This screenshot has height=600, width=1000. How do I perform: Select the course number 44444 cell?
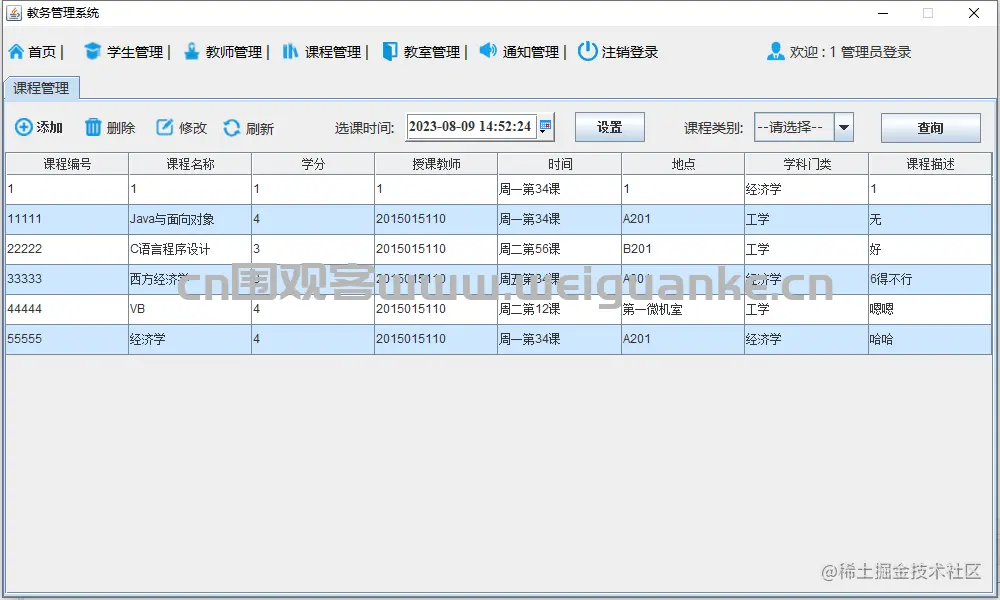(x=67, y=309)
